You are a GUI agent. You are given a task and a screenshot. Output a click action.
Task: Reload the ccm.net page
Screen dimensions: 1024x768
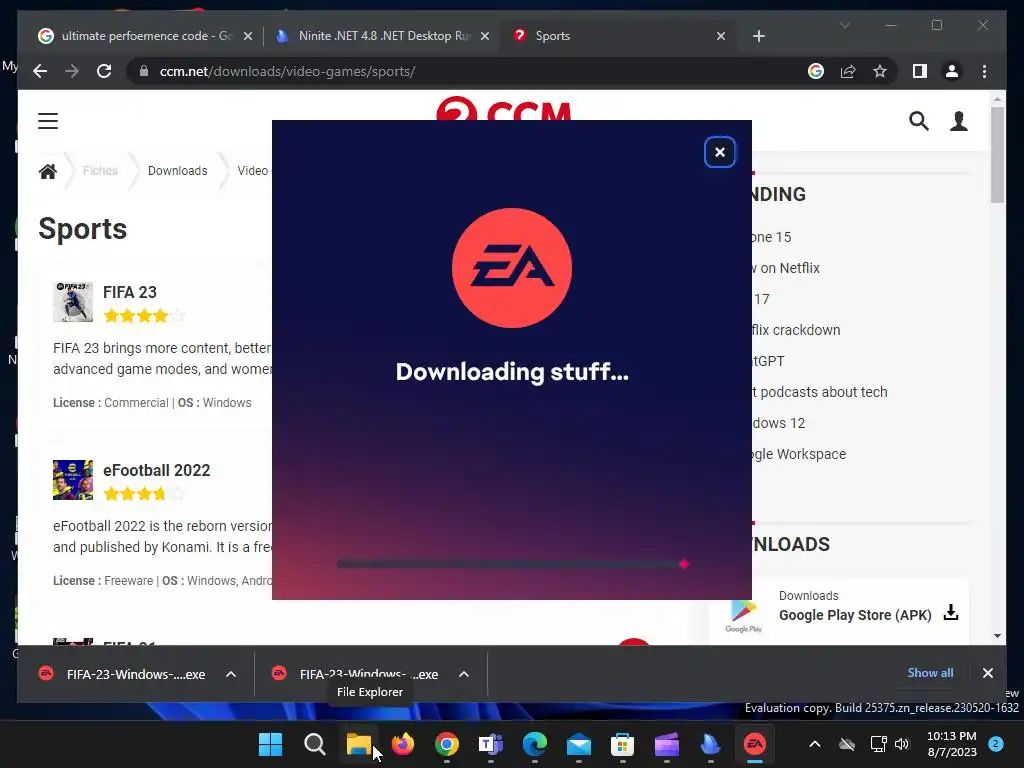click(x=104, y=71)
